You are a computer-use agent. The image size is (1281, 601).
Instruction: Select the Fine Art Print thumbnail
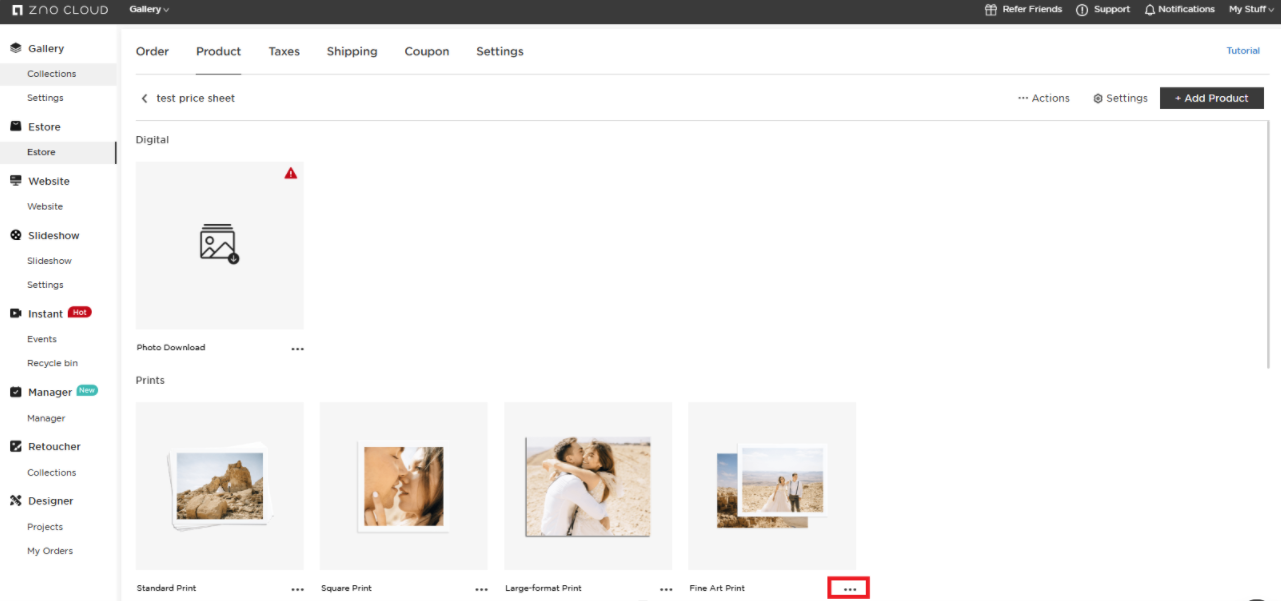pyautogui.click(x=771, y=486)
